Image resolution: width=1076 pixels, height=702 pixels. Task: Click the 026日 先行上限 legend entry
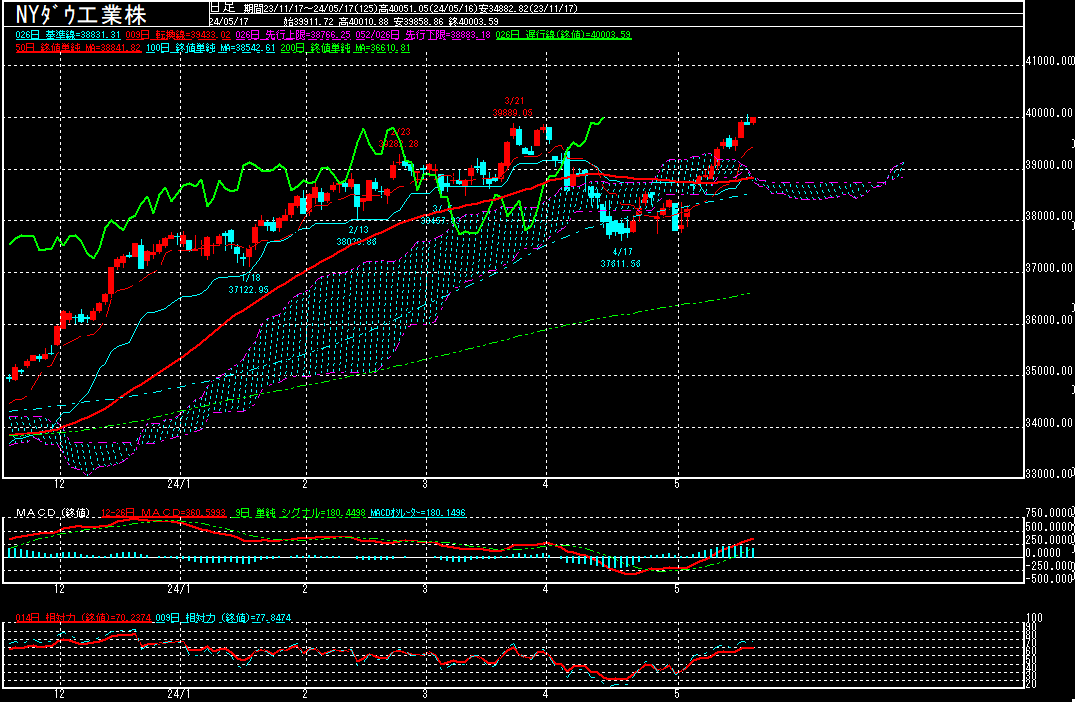coord(293,35)
